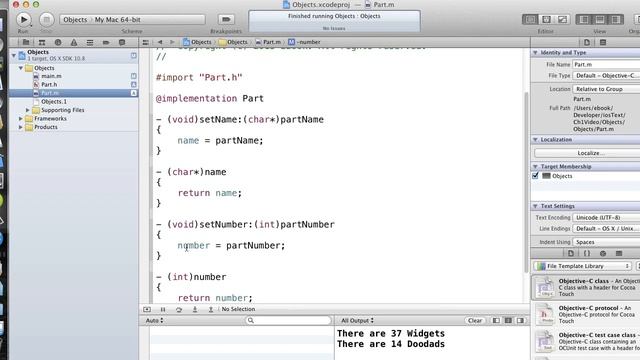This screenshot has height=360, width=640.
Task: Select Version editor mode
Action: click(x=562, y=19)
